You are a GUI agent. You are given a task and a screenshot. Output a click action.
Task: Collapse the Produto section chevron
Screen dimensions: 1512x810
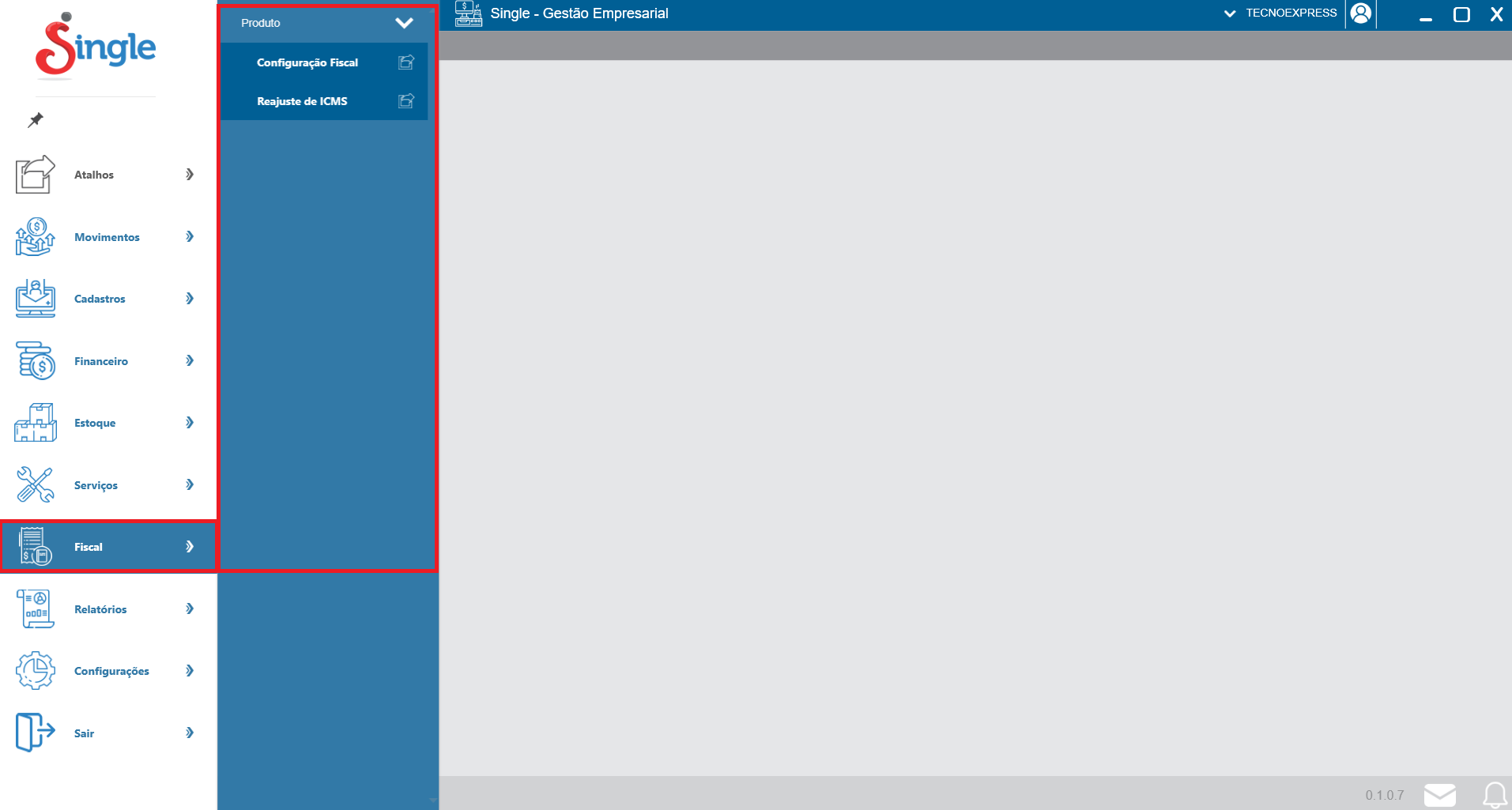(x=404, y=23)
